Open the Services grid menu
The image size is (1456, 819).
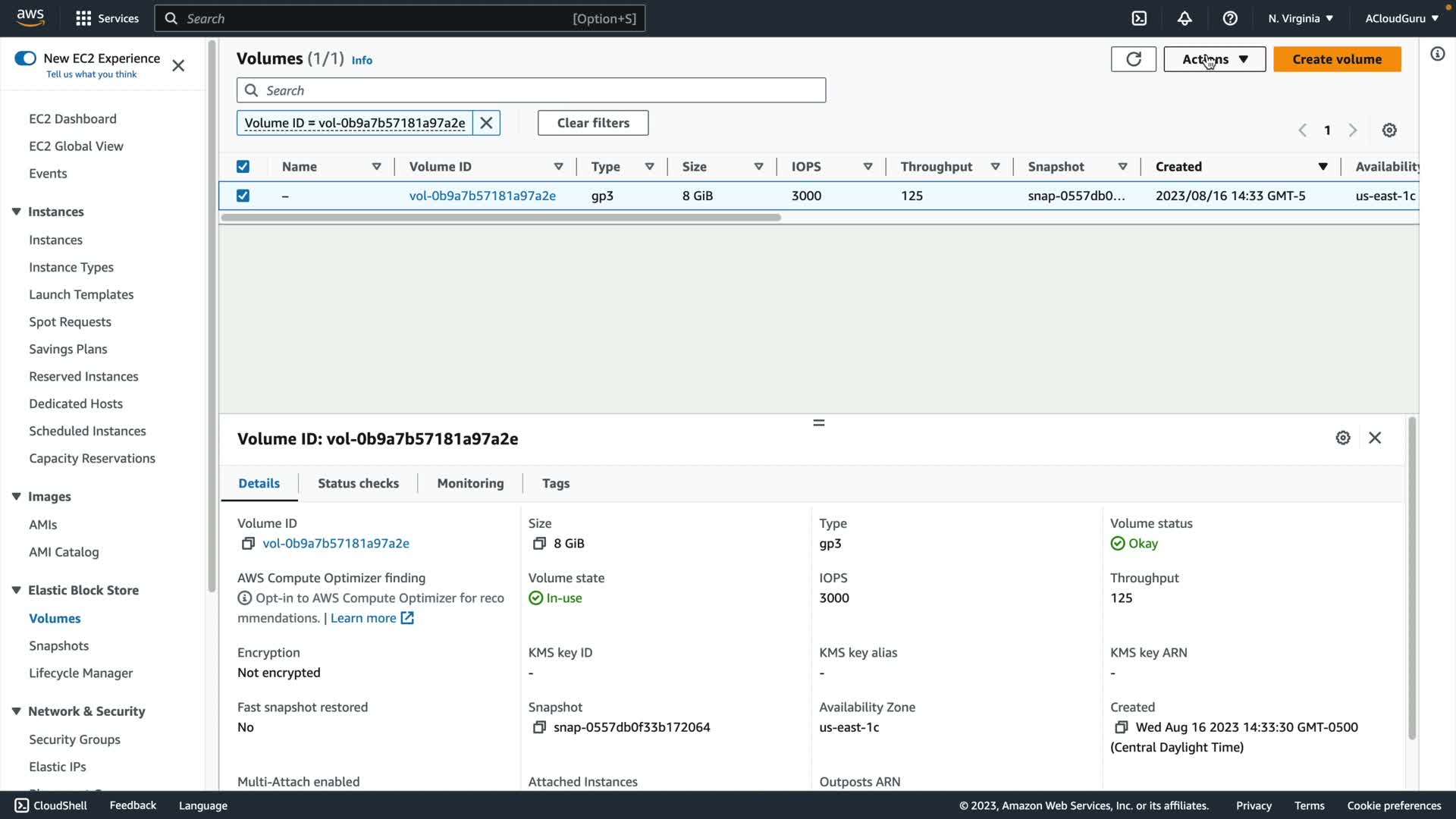pos(83,18)
